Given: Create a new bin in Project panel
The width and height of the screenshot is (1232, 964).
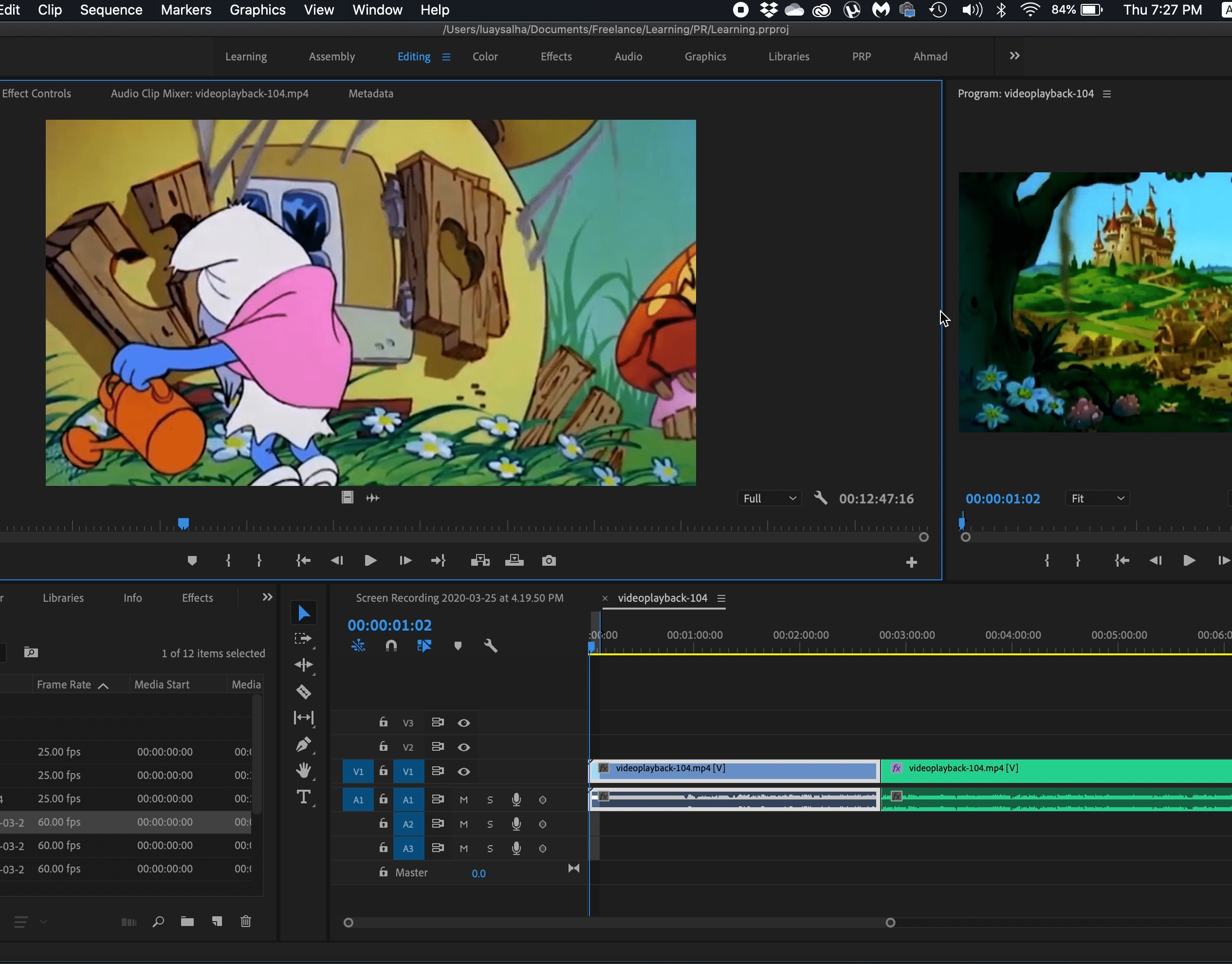Looking at the screenshot, I should tap(187, 922).
